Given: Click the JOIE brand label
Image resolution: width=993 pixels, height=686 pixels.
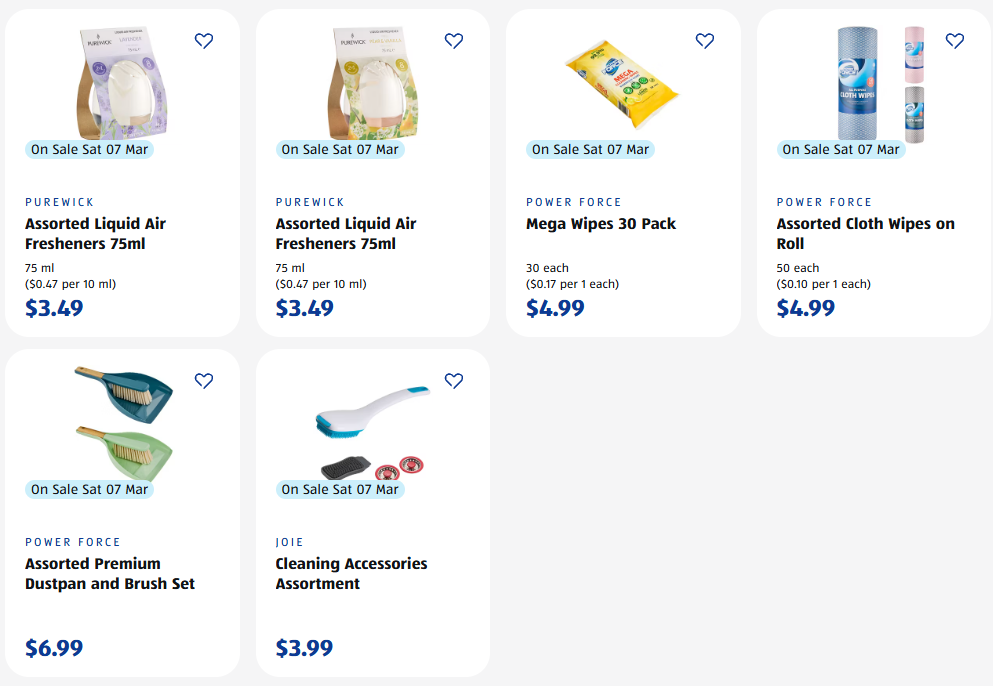Looking at the screenshot, I should tap(290, 542).
